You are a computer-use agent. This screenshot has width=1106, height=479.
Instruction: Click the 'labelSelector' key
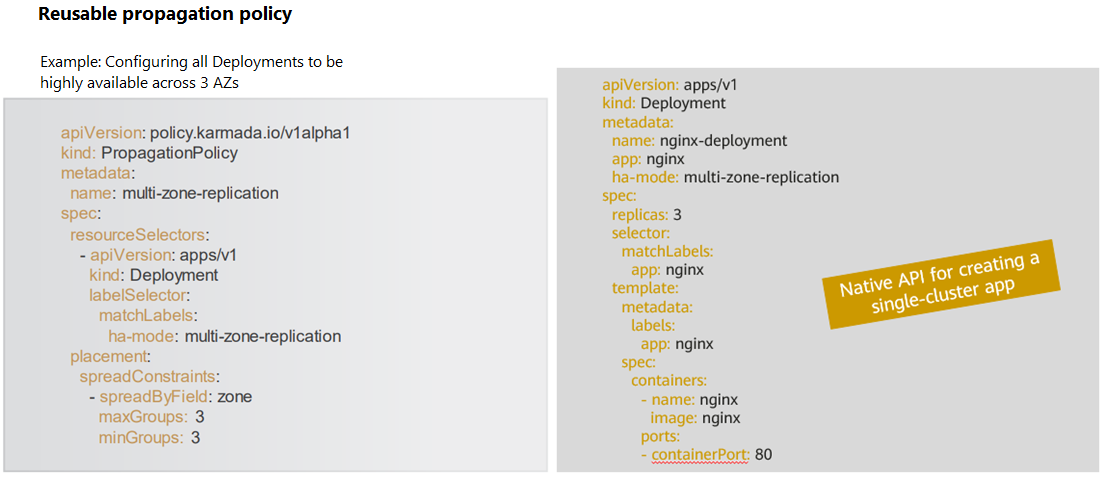click(x=140, y=296)
